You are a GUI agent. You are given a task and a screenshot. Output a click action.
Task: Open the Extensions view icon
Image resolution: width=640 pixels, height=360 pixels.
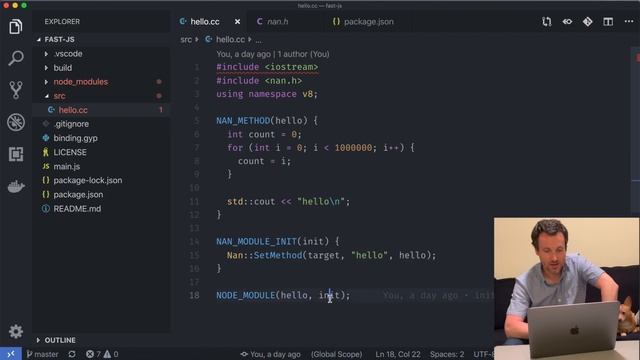(x=16, y=154)
